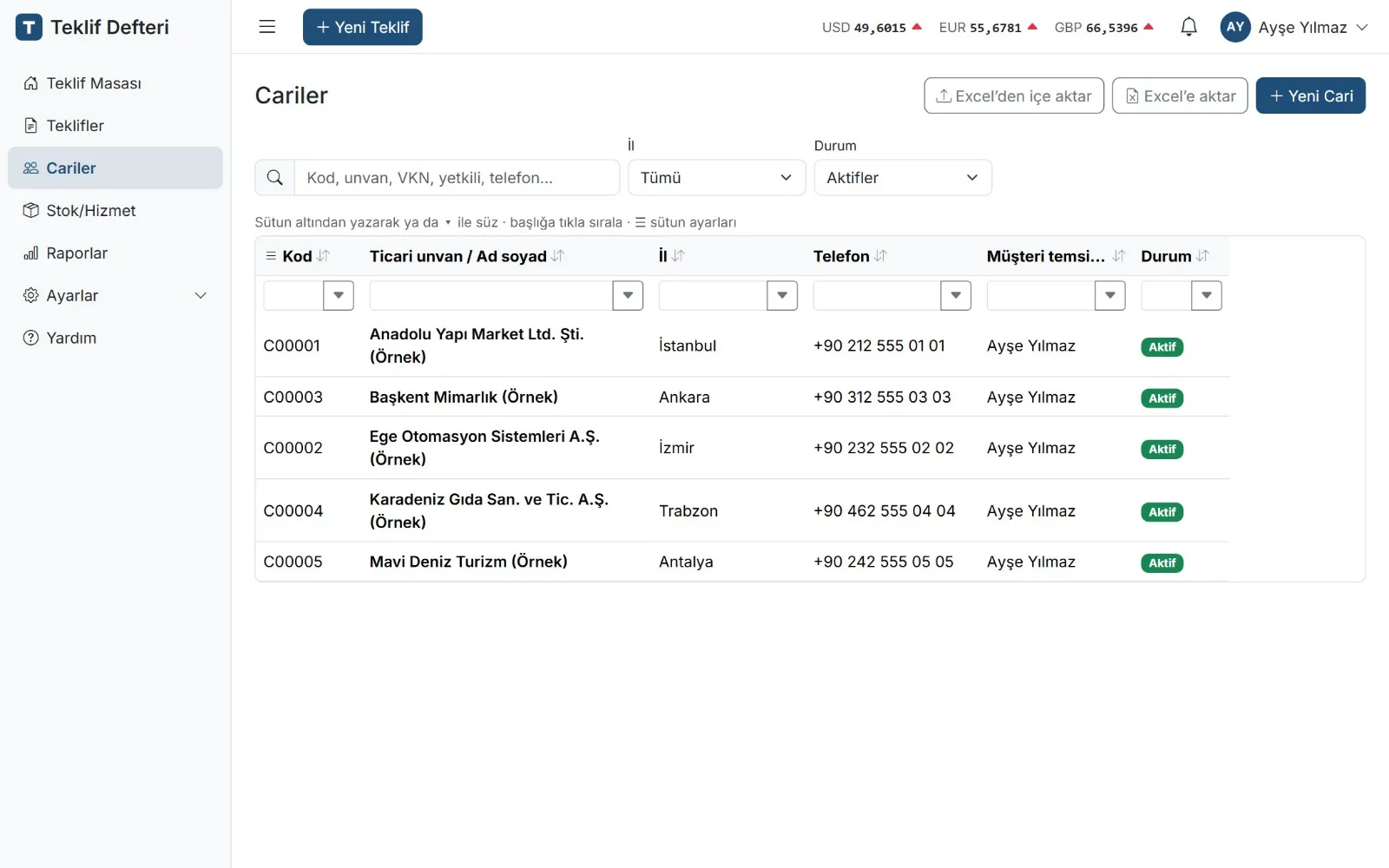Create a new cari with Yeni Cari
1389x868 pixels.
coord(1311,95)
